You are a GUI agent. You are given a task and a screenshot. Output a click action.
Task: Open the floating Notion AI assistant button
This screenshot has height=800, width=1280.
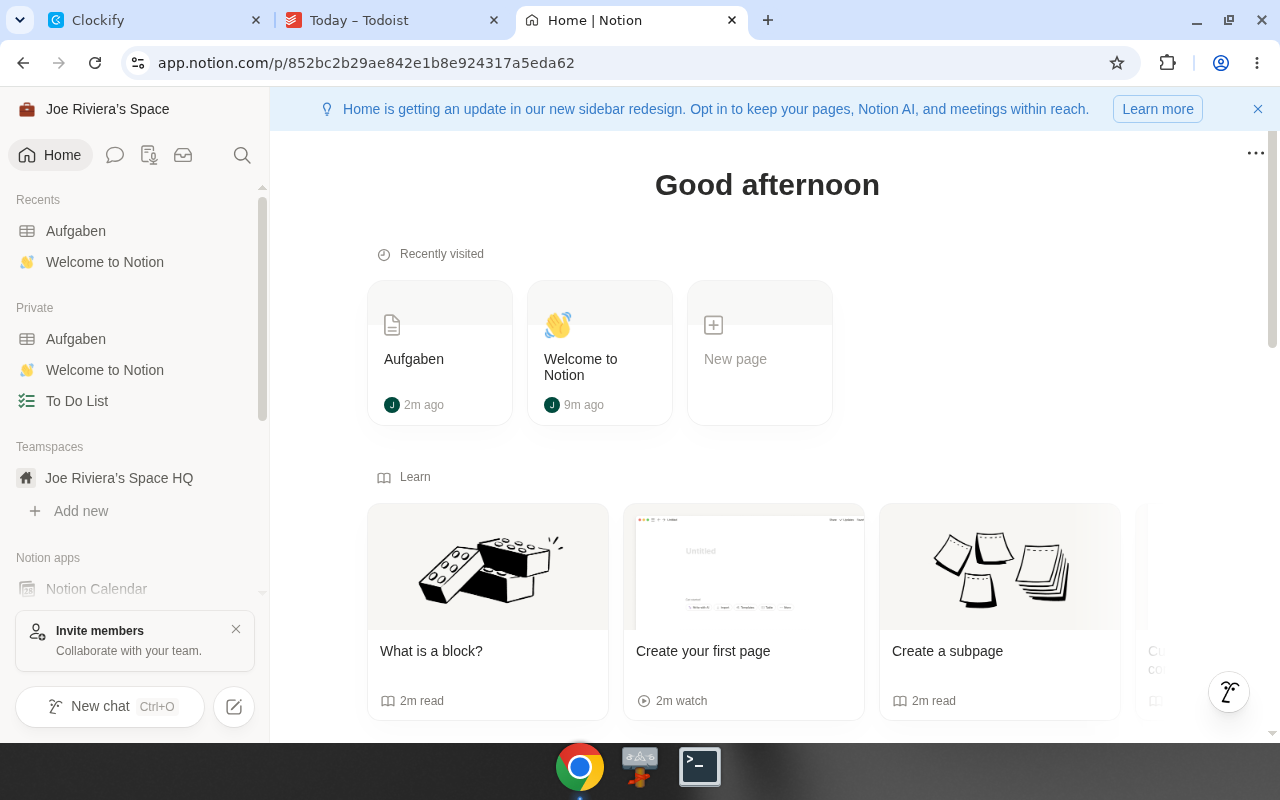click(x=1229, y=692)
